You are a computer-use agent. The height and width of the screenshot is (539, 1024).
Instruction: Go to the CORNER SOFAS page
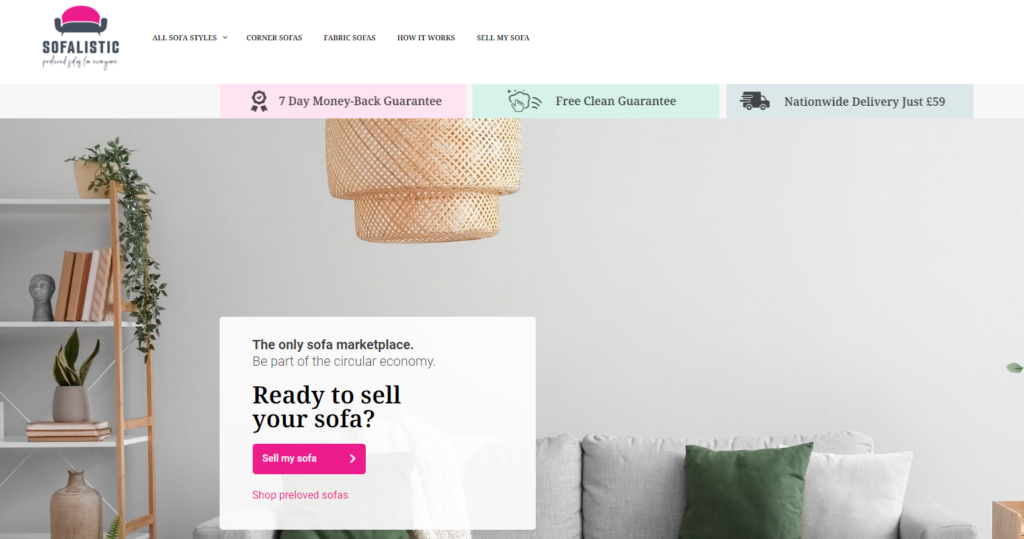coord(274,38)
